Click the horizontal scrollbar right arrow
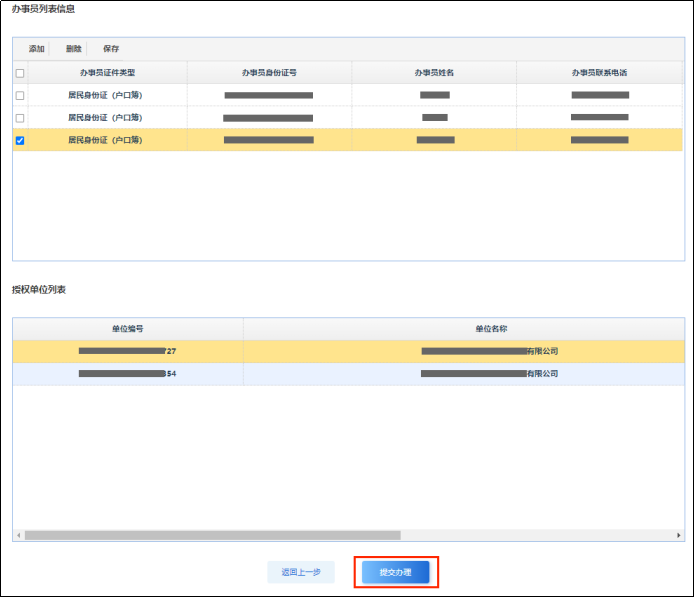Viewport: 695px width, 598px height. [679, 535]
